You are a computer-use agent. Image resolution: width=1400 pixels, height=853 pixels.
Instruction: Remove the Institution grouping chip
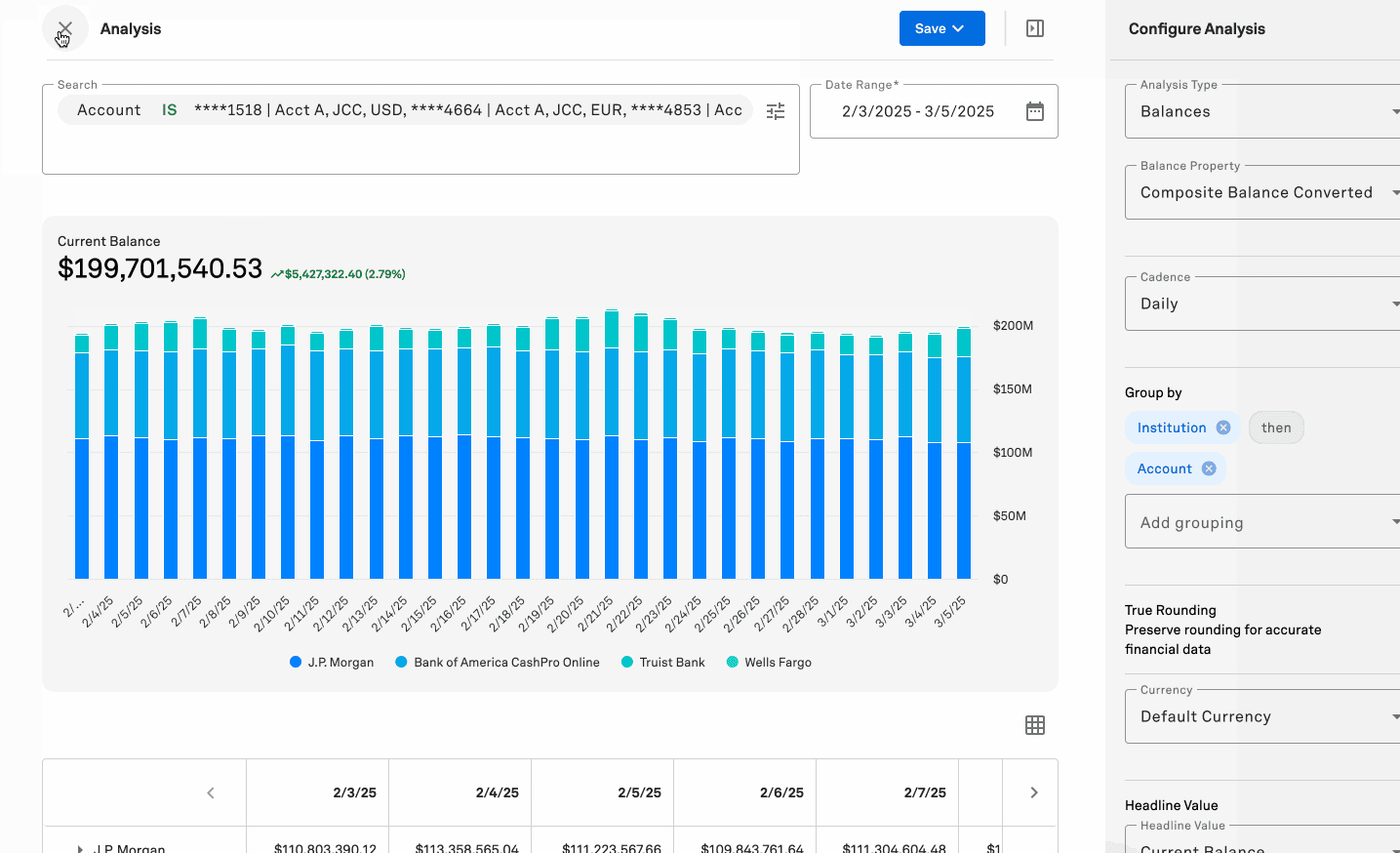pos(1222,426)
